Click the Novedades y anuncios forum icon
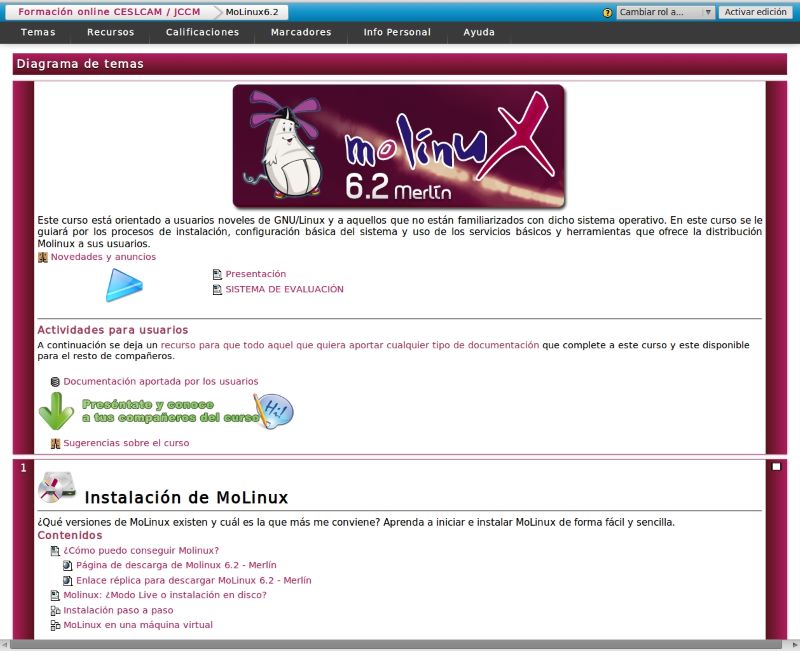The height and width of the screenshot is (651, 800). 43,257
